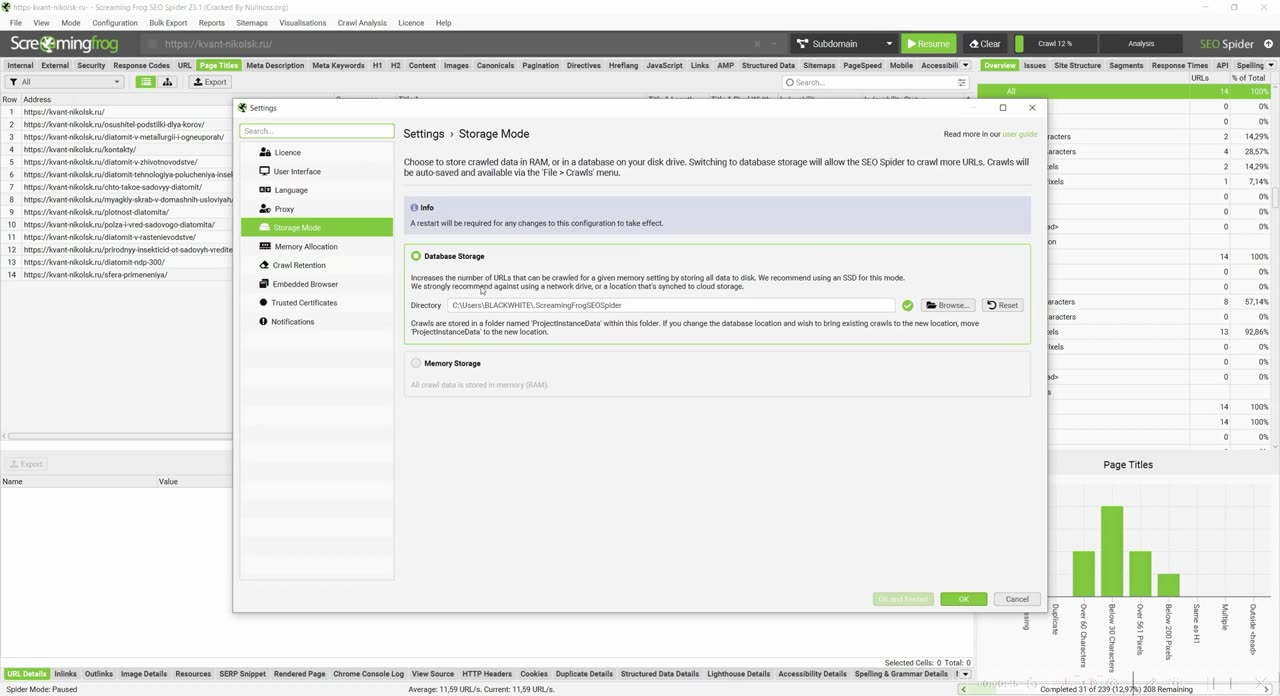The width and height of the screenshot is (1280, 696).
Task: Click the Crawl 12% progress bar
Action: (1055, 44)
